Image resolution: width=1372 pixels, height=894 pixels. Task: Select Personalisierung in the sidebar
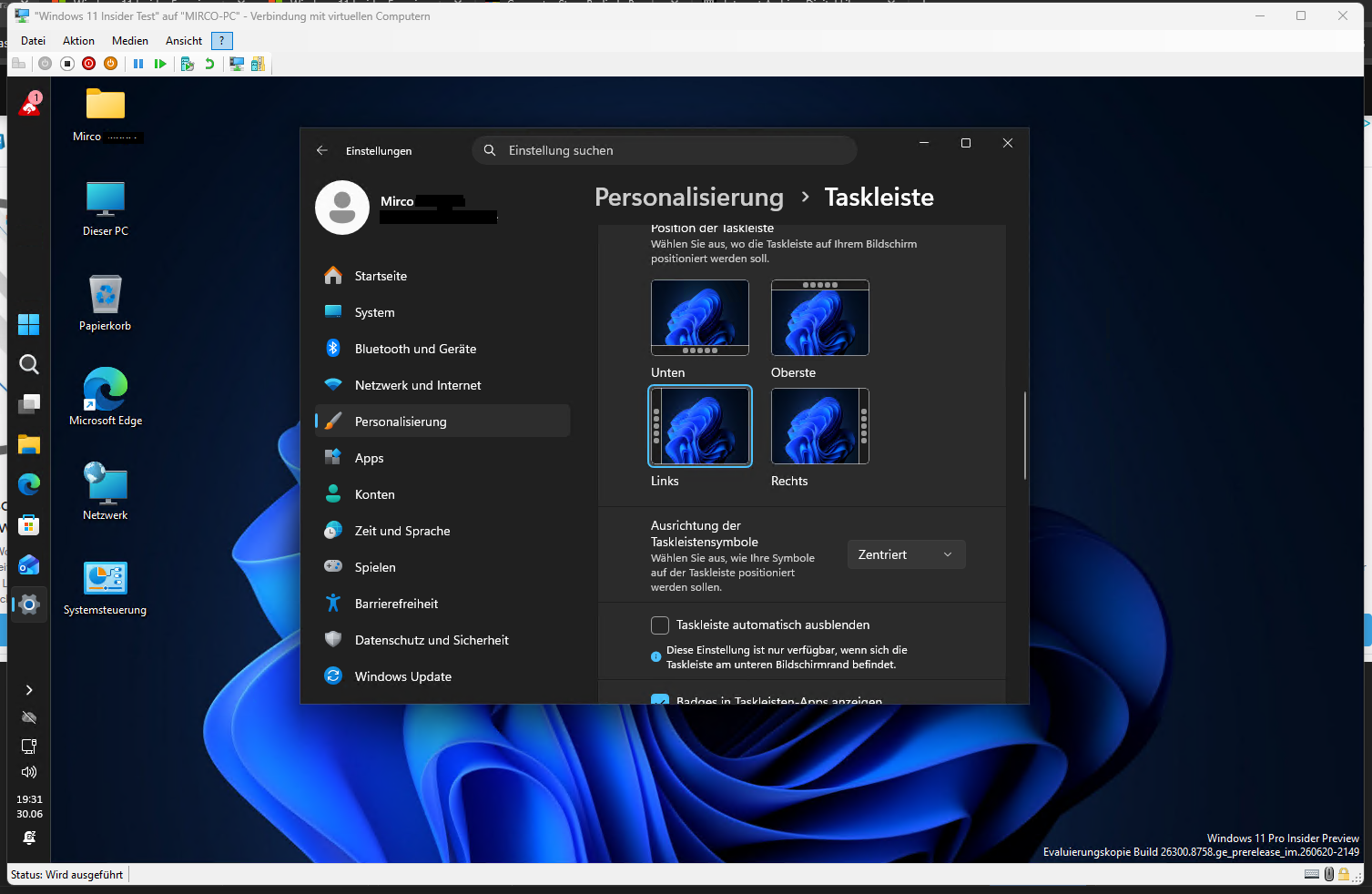coord(442,422)
